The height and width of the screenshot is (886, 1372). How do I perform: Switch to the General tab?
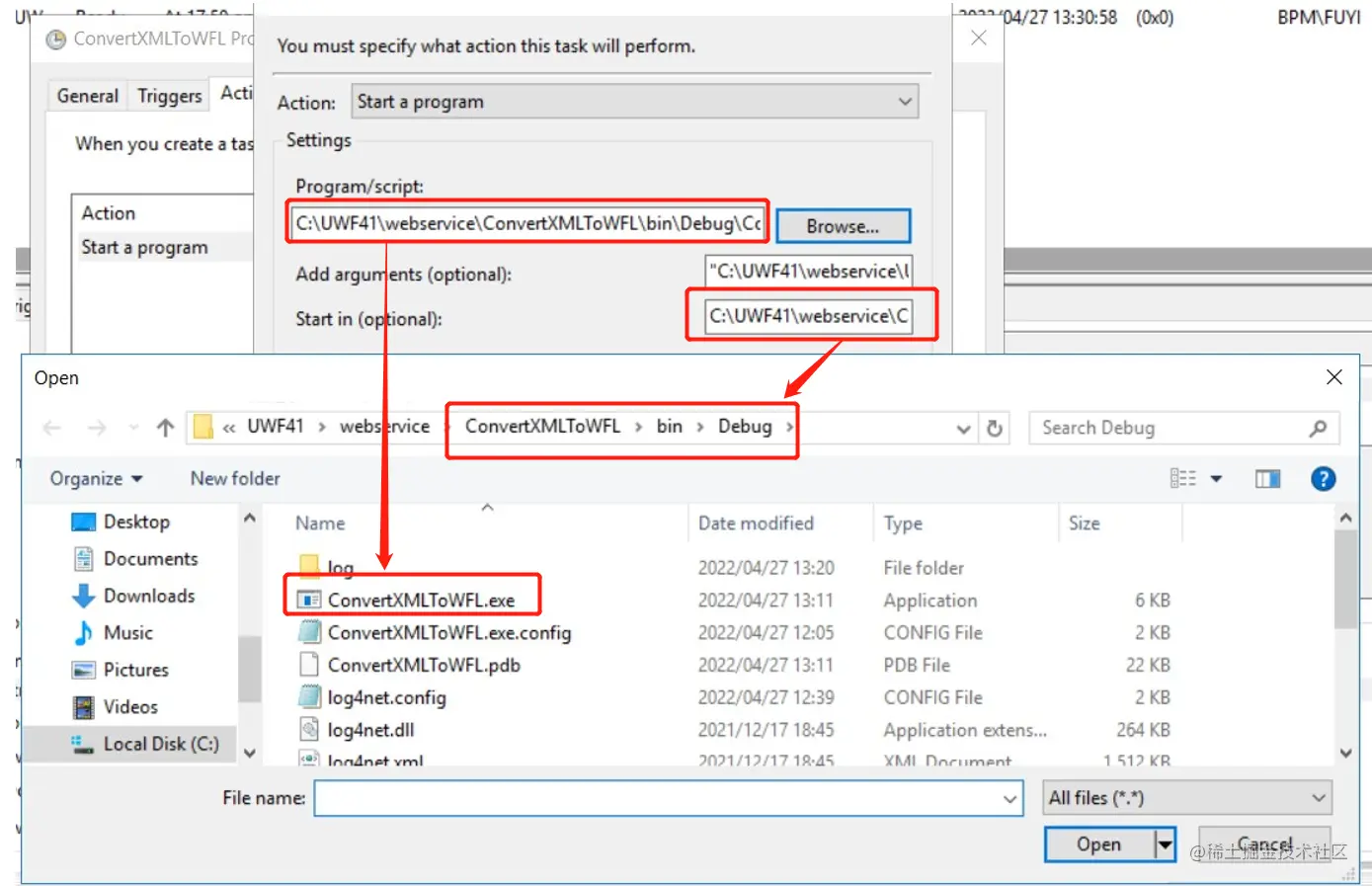[x=88, y=96]
